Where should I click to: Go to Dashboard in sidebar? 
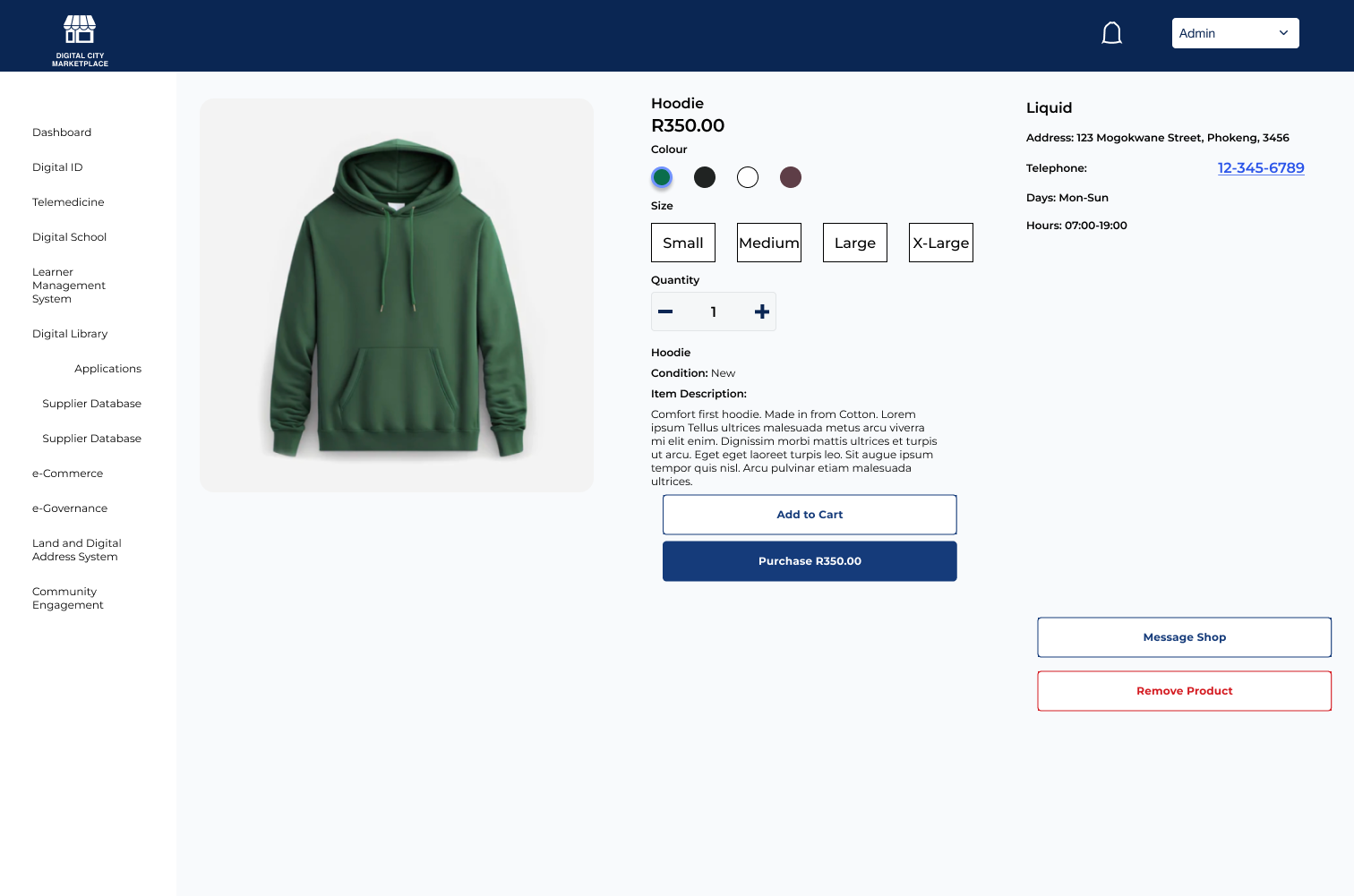(x=62, y=132)
